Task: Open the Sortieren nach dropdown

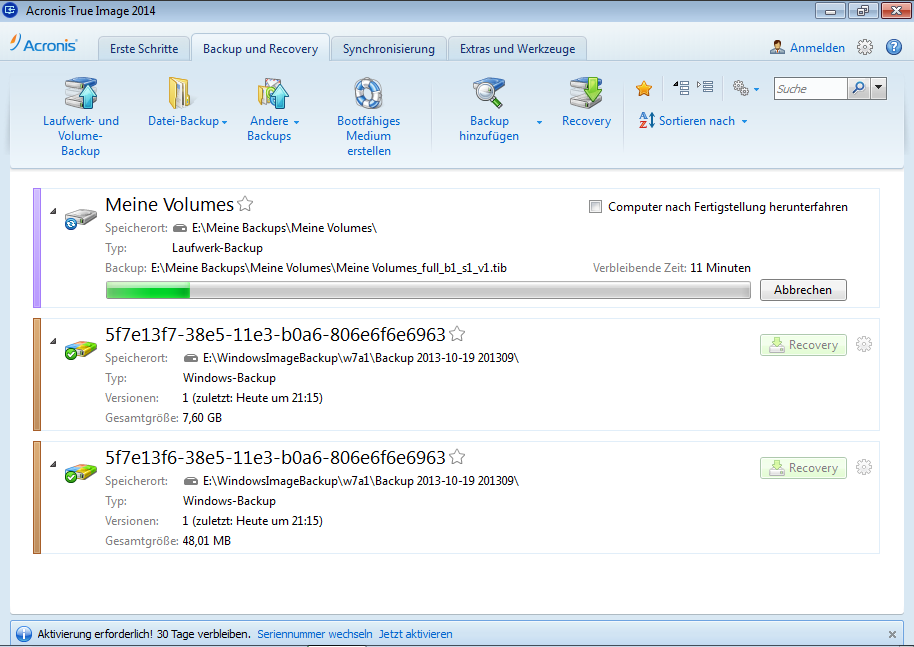Action: tap(744, 122)
